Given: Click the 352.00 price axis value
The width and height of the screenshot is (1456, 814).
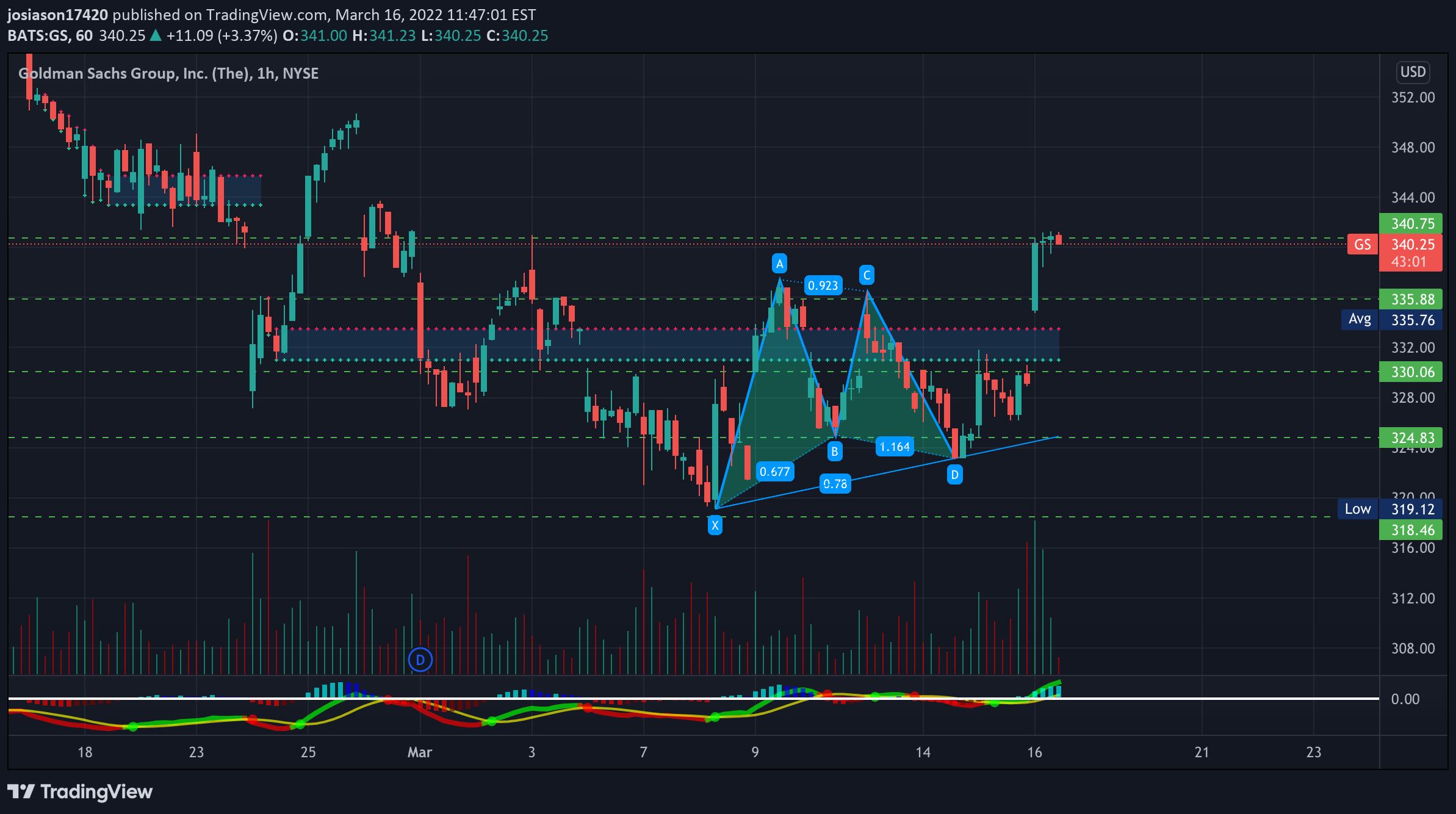Looking at the screenshot, I should (1413, 98).
